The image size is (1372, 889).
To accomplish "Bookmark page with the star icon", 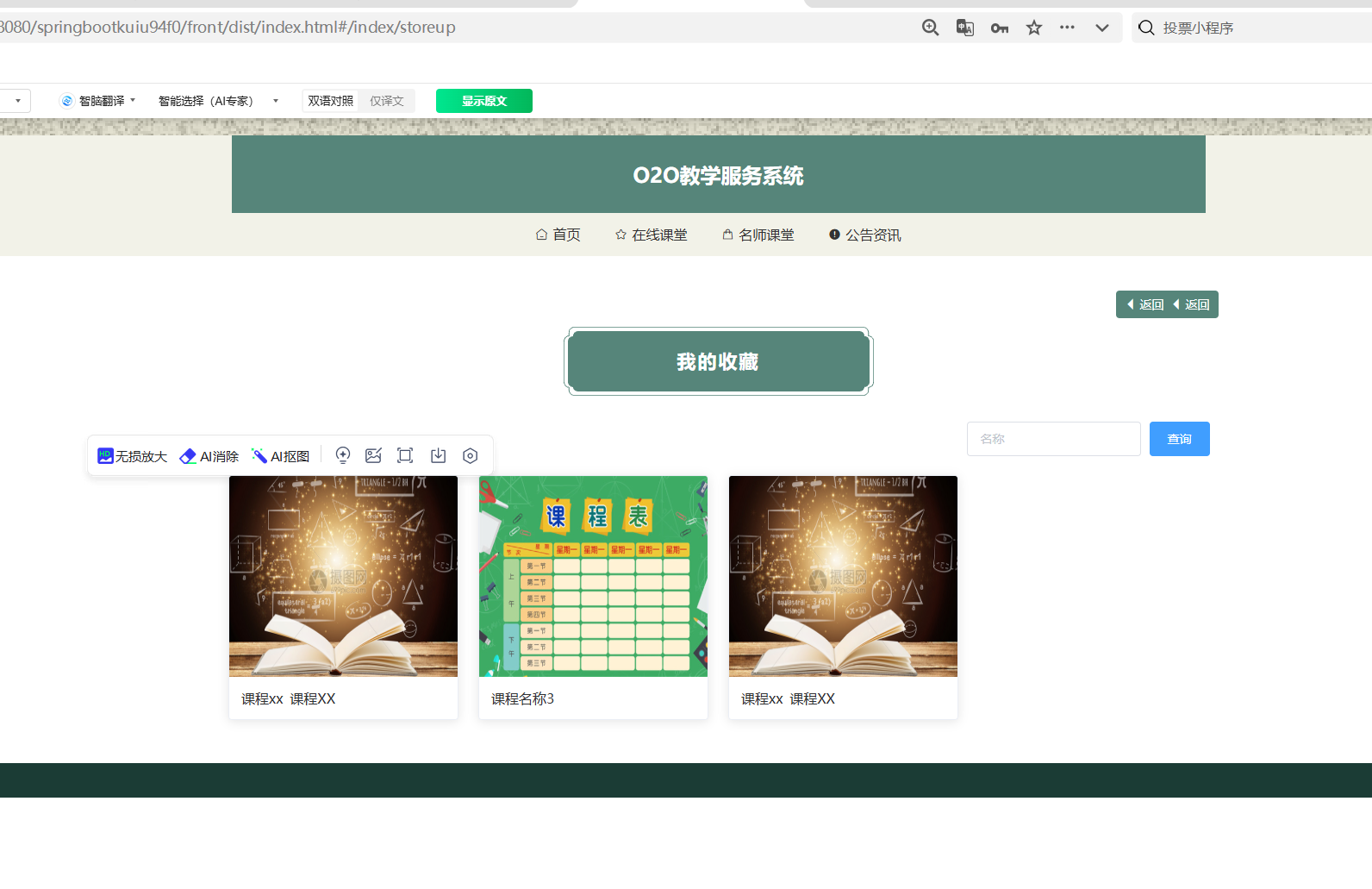I will [x=1034, y=28].
